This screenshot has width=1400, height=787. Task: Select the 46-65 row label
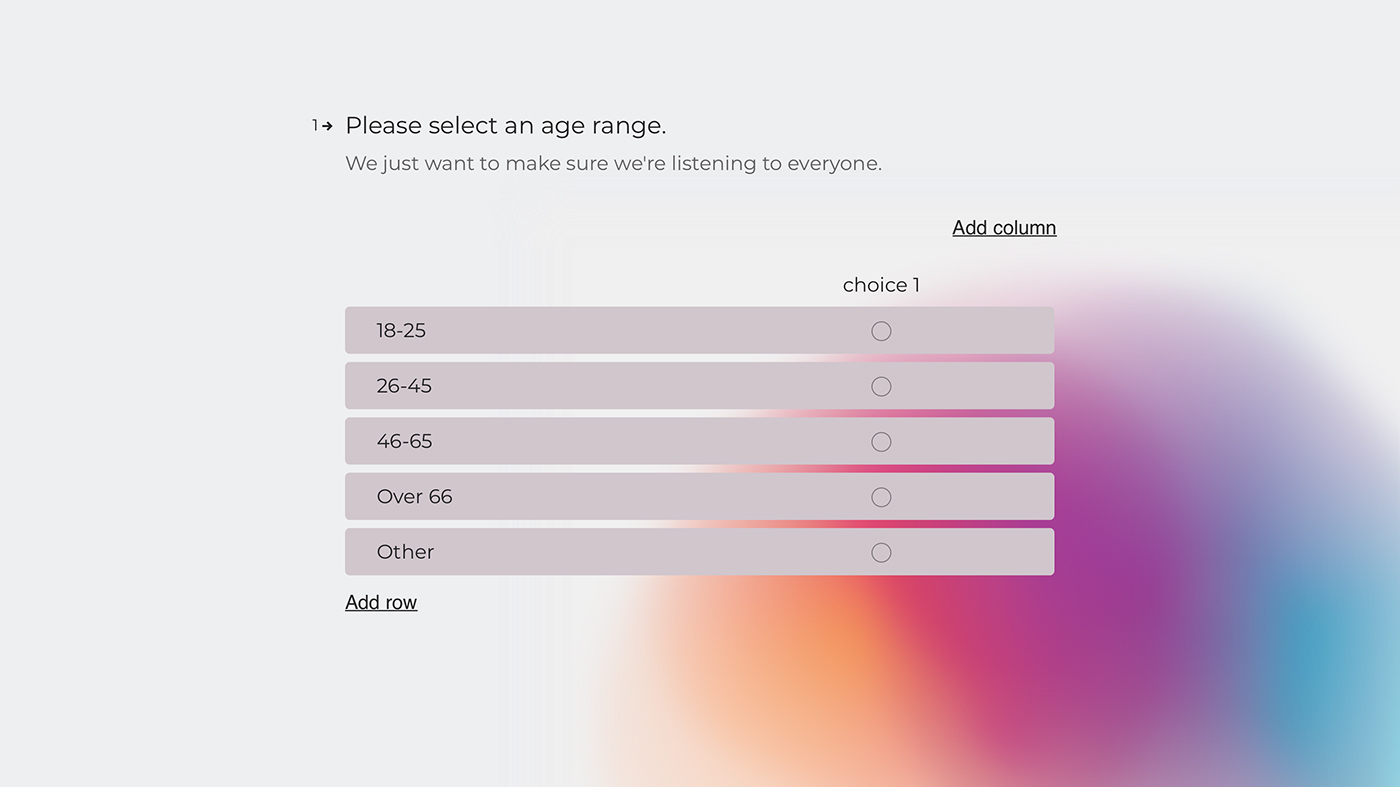click(x=404, y=441)
